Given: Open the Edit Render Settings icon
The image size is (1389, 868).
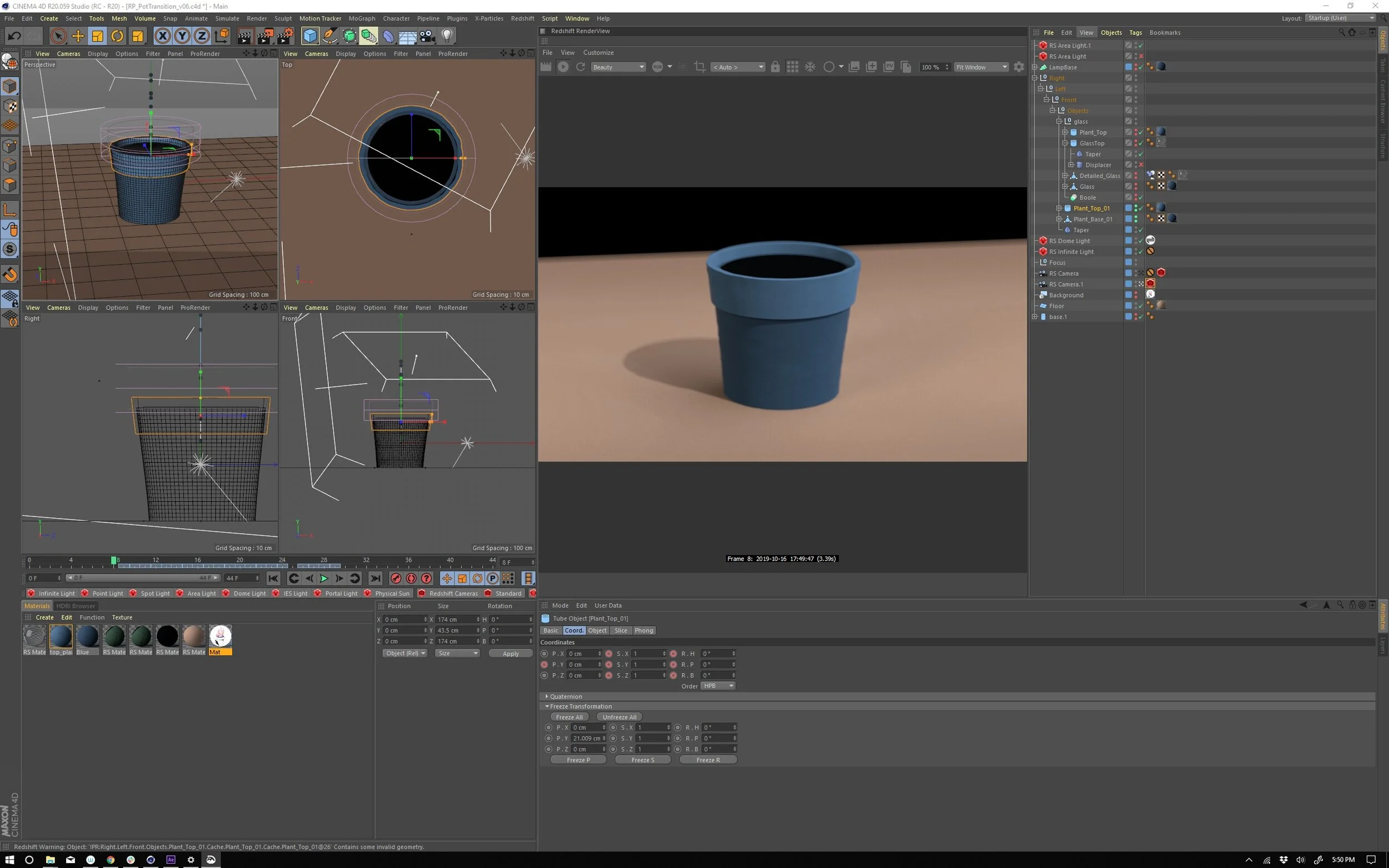Looking at the screenshot, I should click(285, 36).
